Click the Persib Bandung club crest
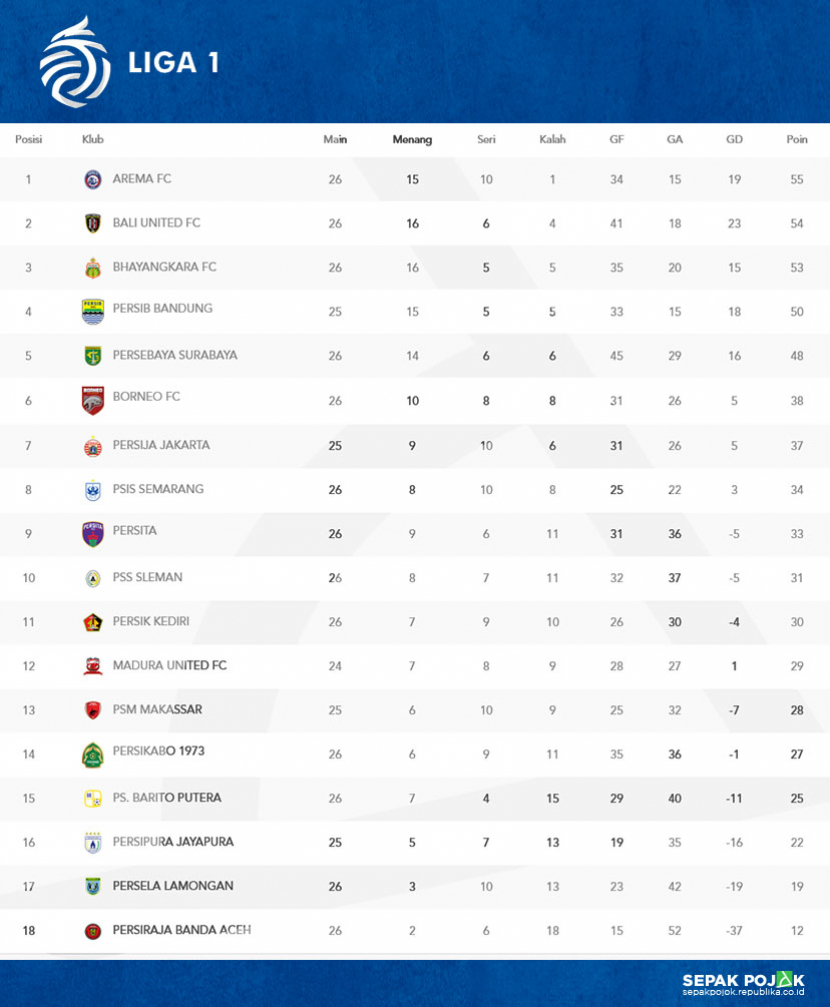 point(93,311)
